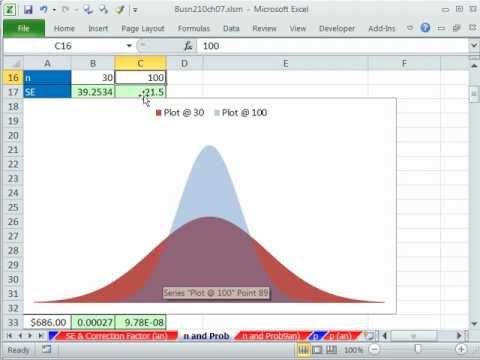480x360 pixels.
Task: Select column E header
Action: click(286, 63)
